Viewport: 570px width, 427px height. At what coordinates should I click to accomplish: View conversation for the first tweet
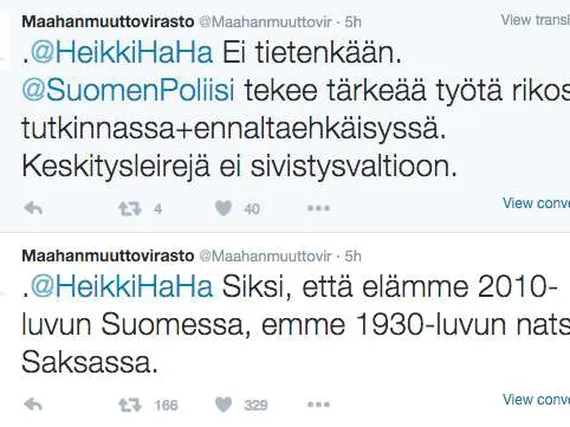click(536, 203)
